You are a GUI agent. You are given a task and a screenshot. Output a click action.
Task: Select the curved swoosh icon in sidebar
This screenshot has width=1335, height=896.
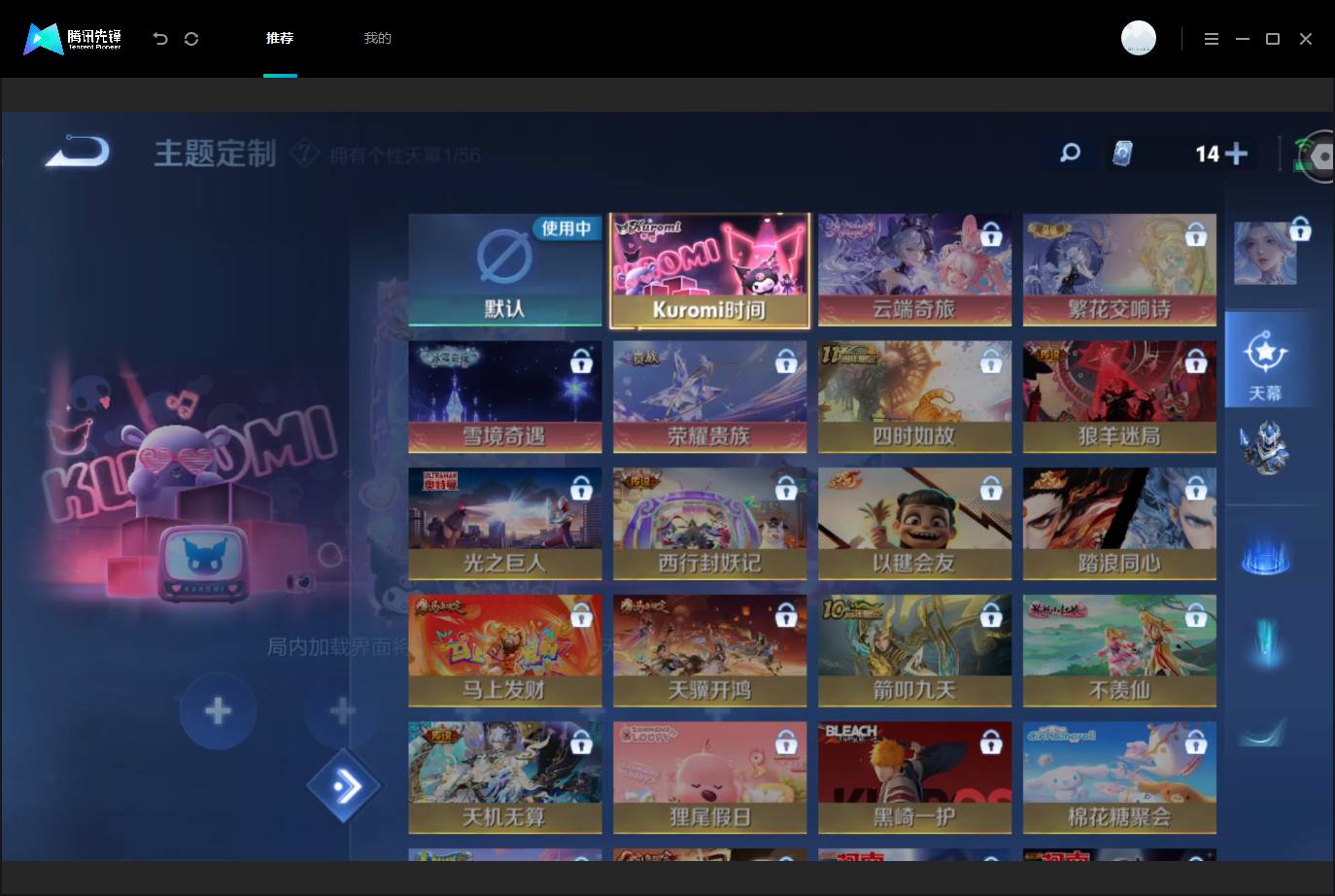(x=1264, y=731)
